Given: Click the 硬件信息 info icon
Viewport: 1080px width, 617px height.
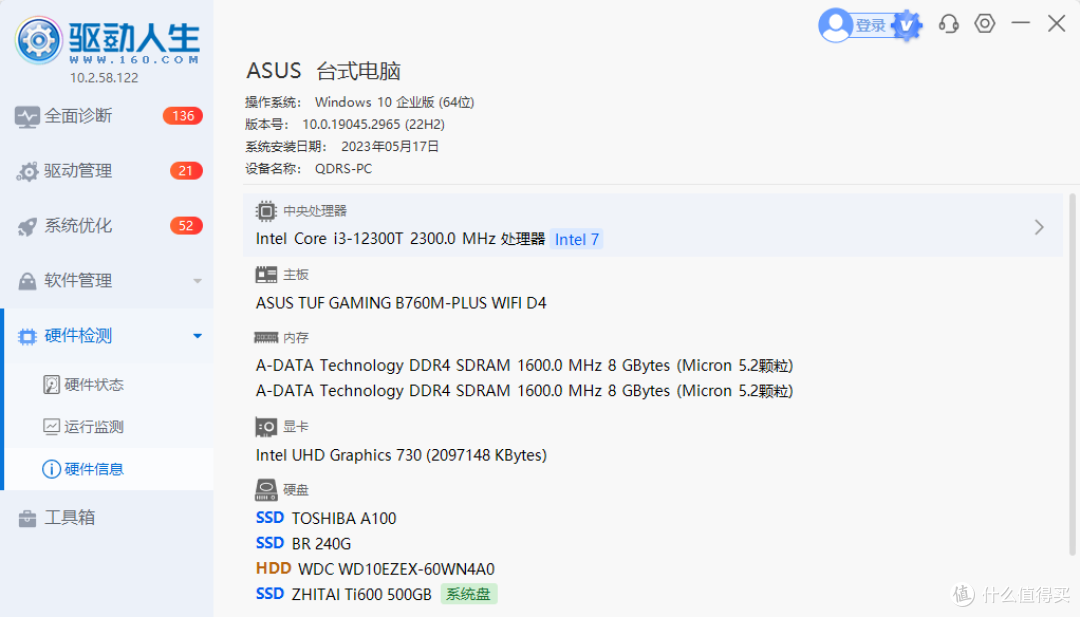Looking at the screenshot, I should 51,469.
